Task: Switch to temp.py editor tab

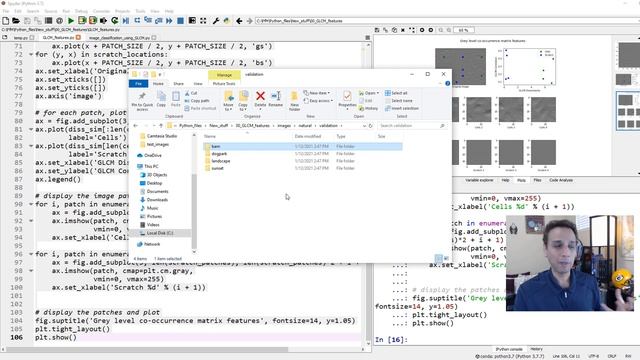Action: pos(21,38)
